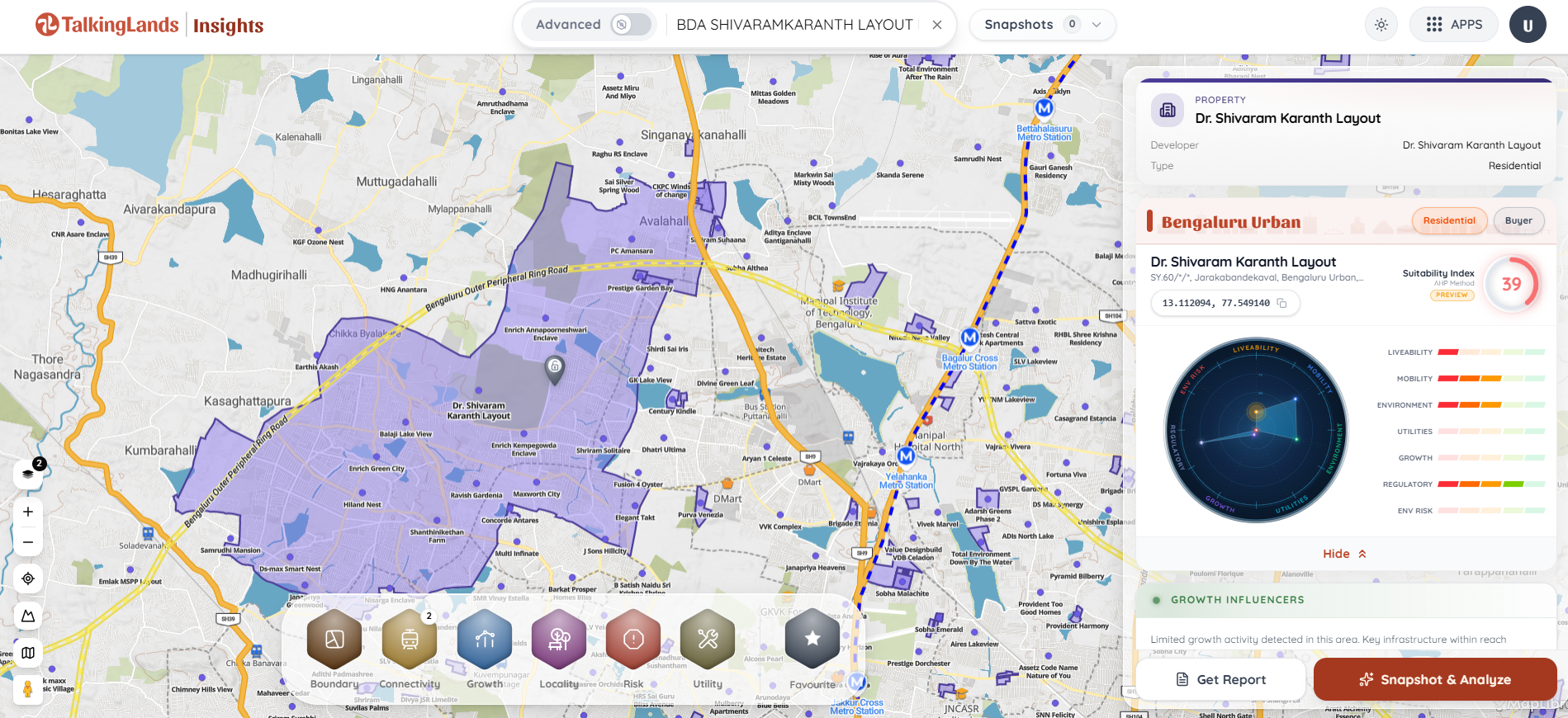
Task: Activate the street view pegman
Action: 28,689
